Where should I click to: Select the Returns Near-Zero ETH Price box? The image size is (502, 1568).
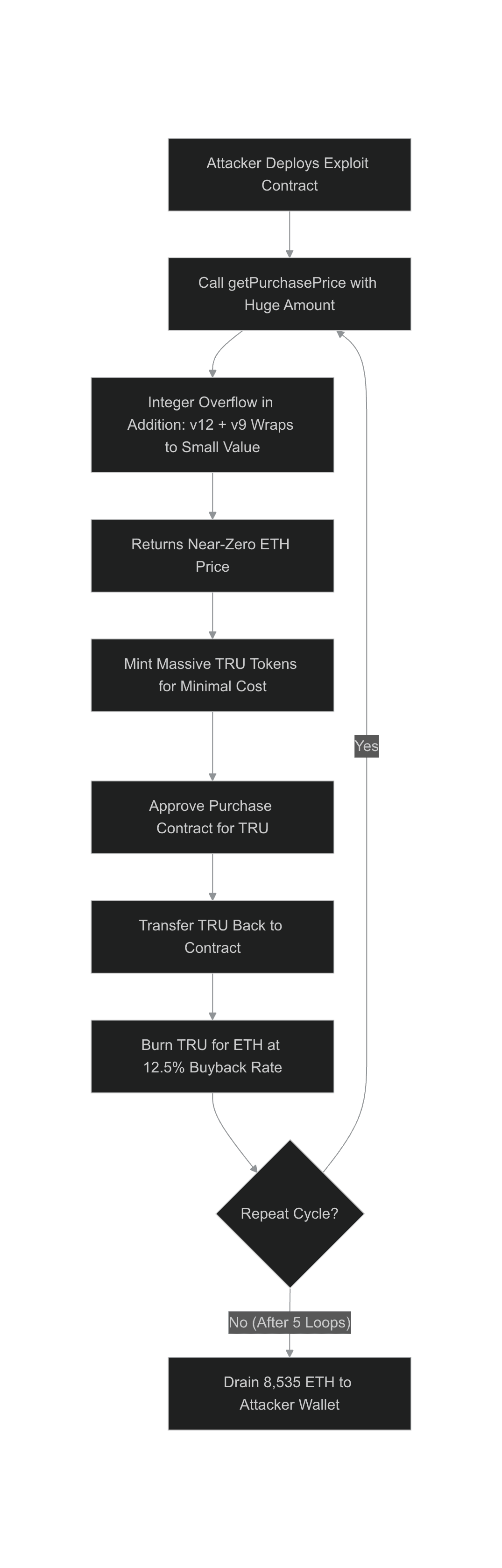[212, 555]
